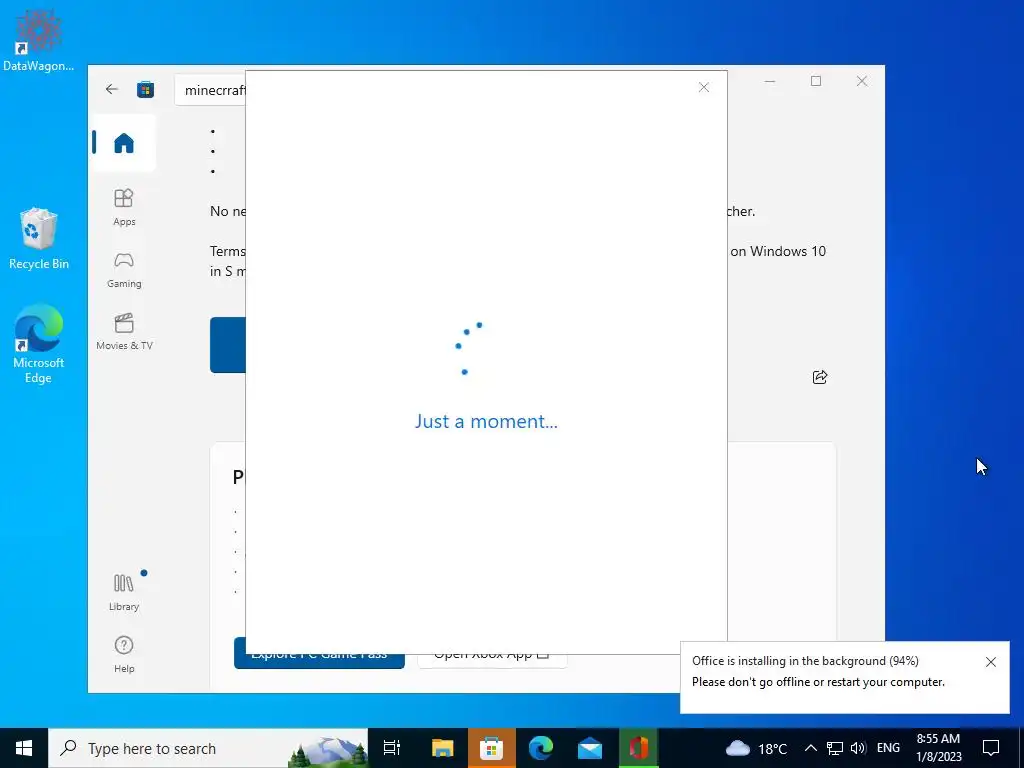Close the Microsoft Store window

pyautogui.click(x=862, y=81)
